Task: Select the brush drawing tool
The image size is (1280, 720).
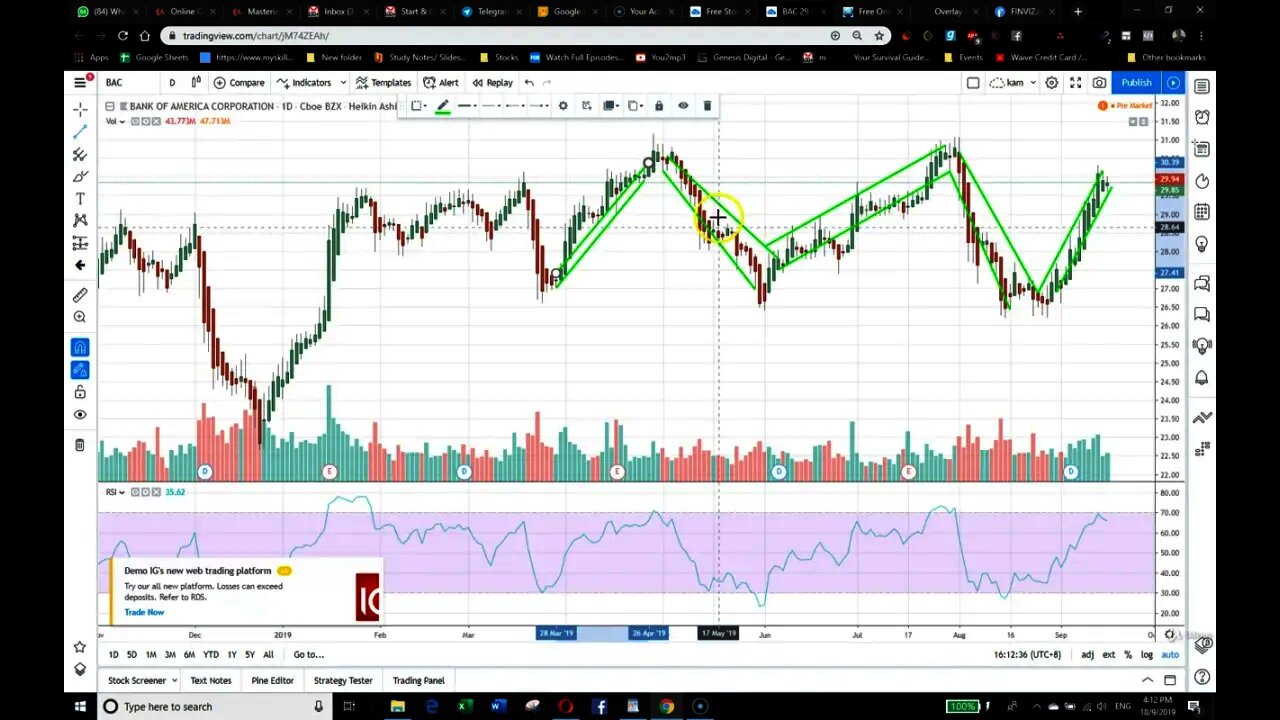Action: tap(80, 177)
